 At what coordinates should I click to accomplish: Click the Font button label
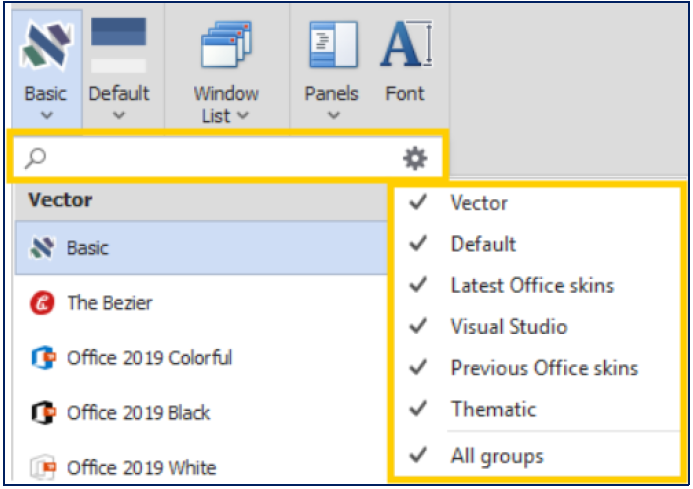[x=405, y=94]
